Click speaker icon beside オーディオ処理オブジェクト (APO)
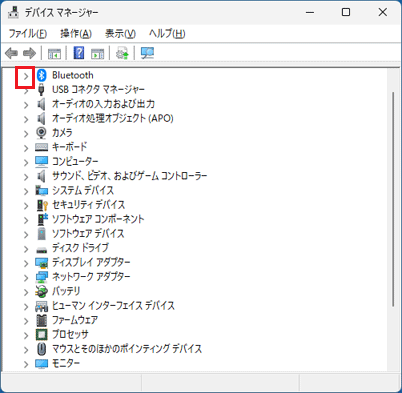The image size is (402, 393). click(41, 118)
